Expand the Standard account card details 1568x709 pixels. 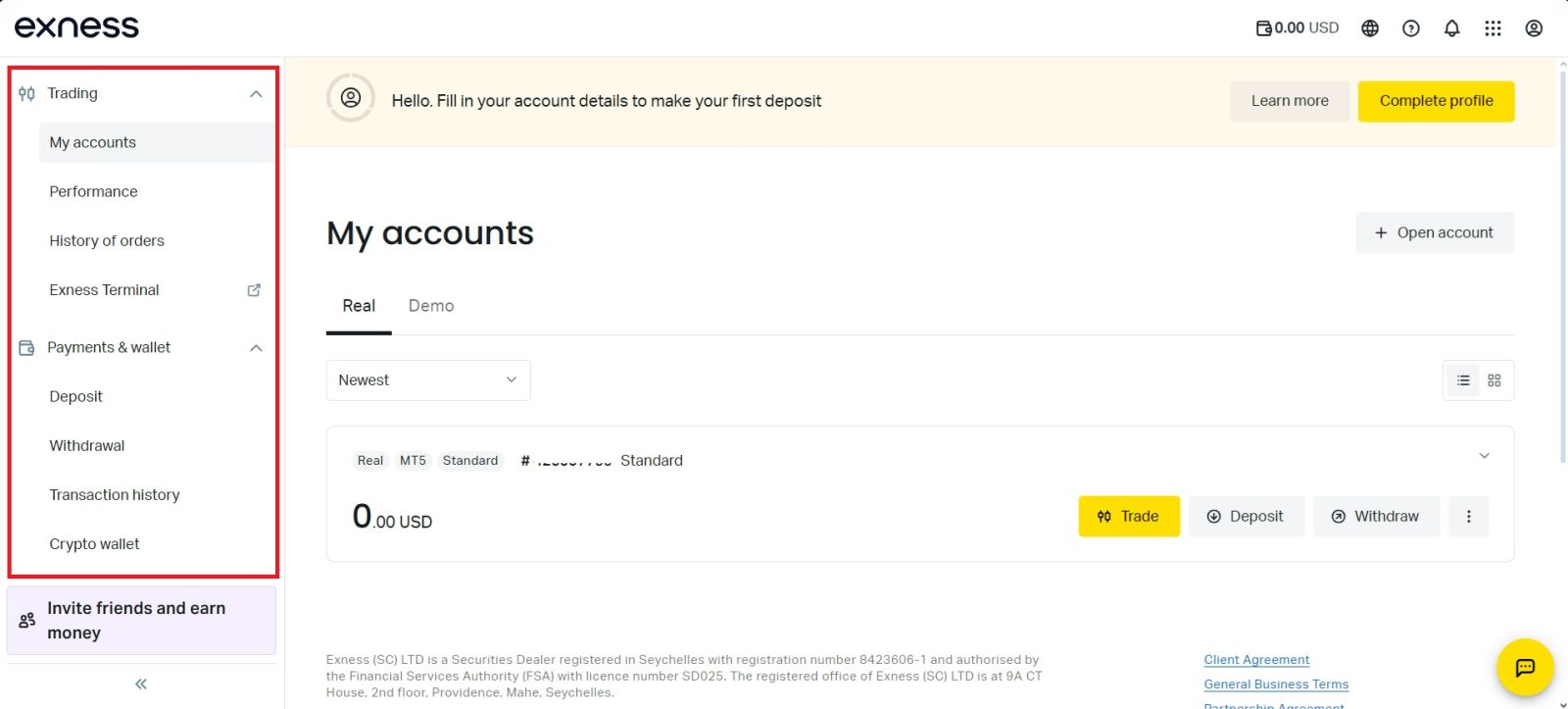[x=1485, y=456]
